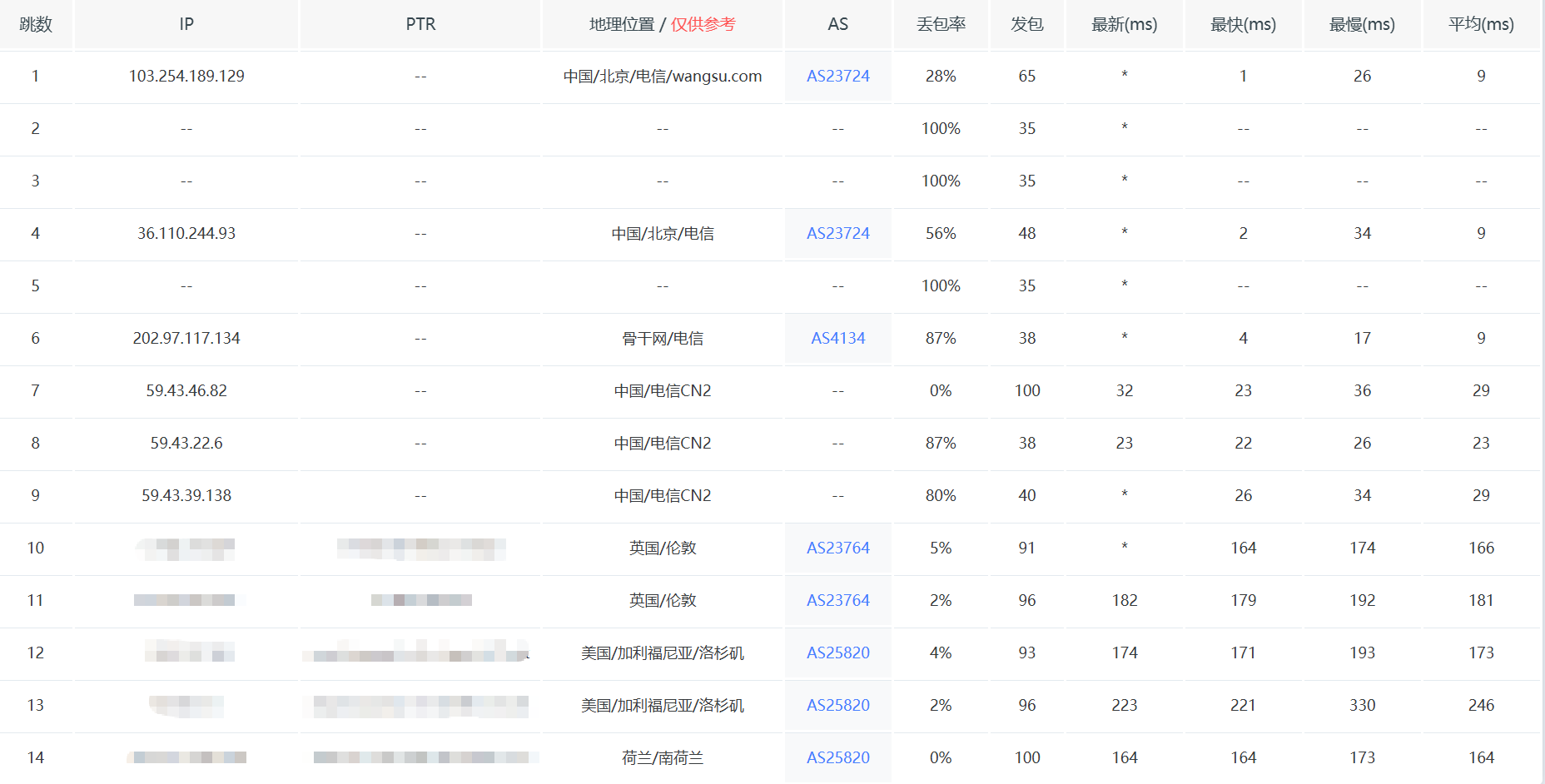This screenshot has width=1545, height=784.
Task: Open AS23764 link in hop 10 row
Action: tap(837, 548)
